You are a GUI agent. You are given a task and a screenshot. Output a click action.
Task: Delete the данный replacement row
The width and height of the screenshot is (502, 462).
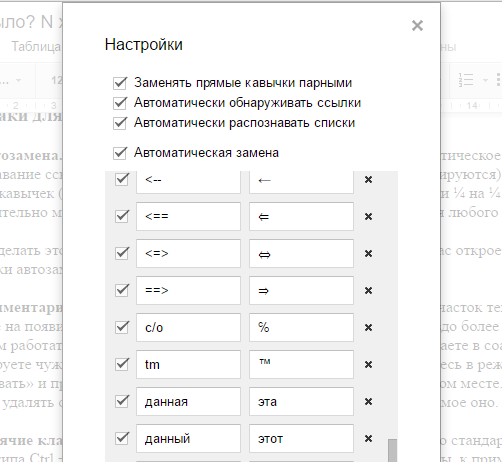(368, 439)
